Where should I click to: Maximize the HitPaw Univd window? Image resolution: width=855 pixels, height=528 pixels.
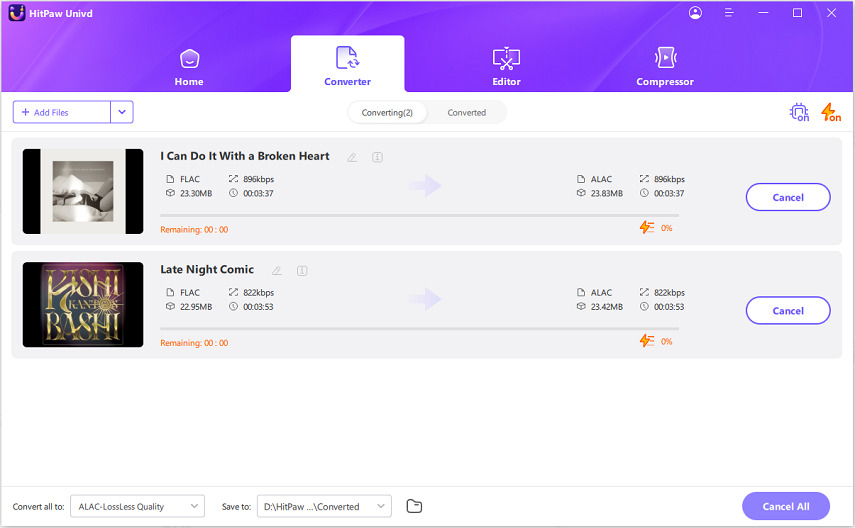797,13
